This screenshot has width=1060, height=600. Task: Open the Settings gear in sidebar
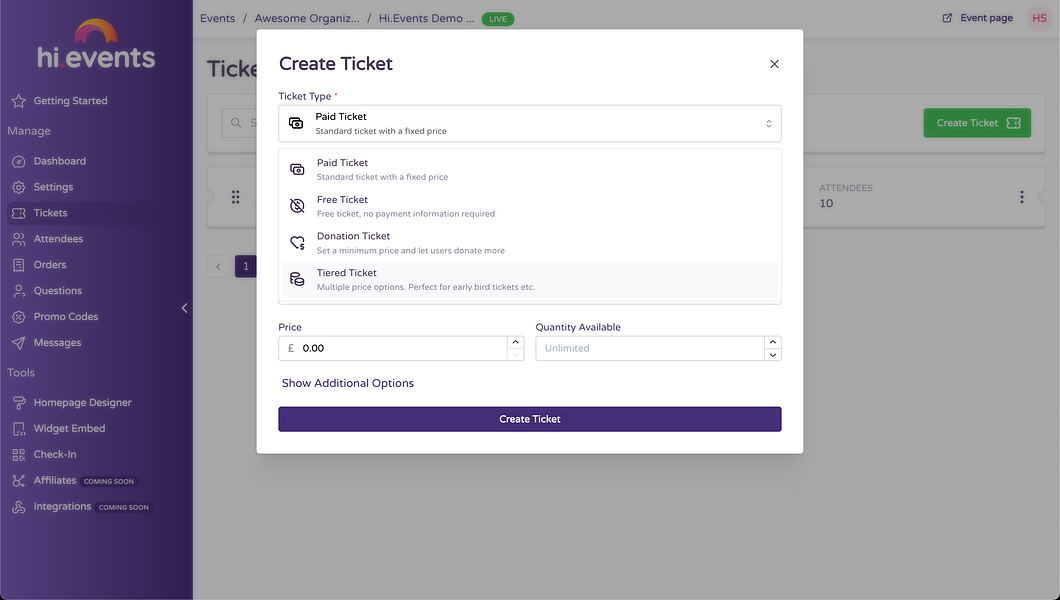[53, 187]
